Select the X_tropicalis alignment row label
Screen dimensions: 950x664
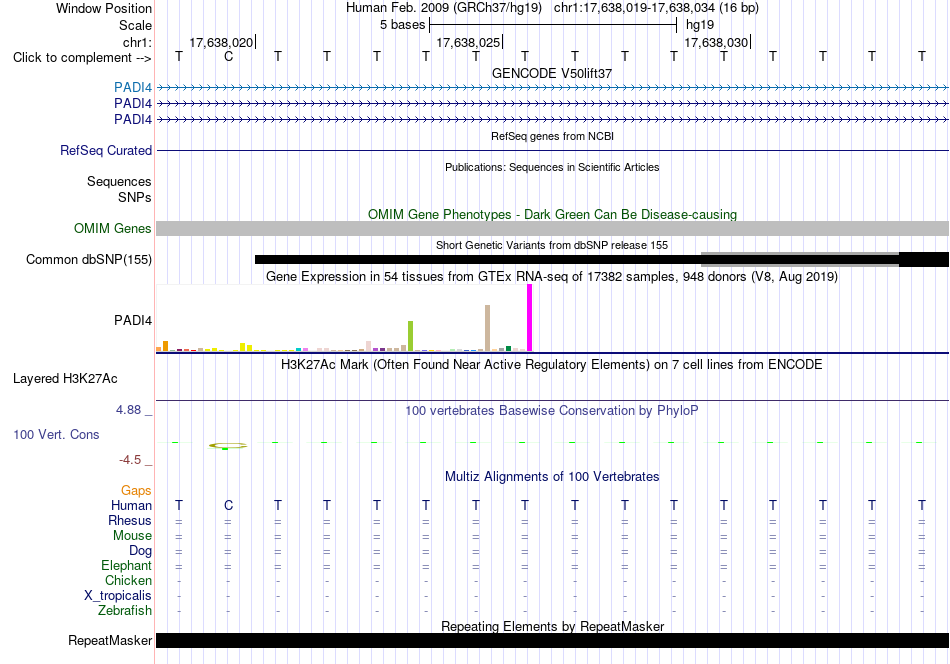pos(118,596)
